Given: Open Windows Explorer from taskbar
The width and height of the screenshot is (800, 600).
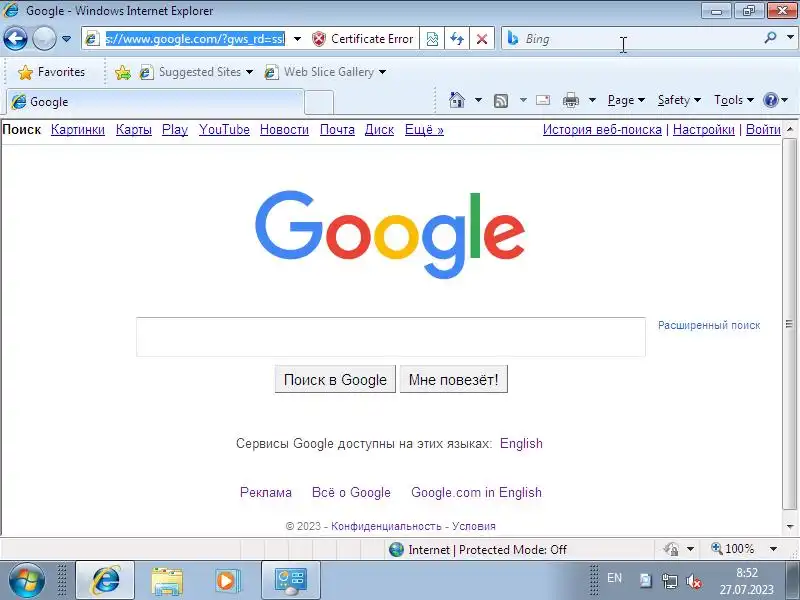Looking at the screenshot, I should click(x=167, y=581).
